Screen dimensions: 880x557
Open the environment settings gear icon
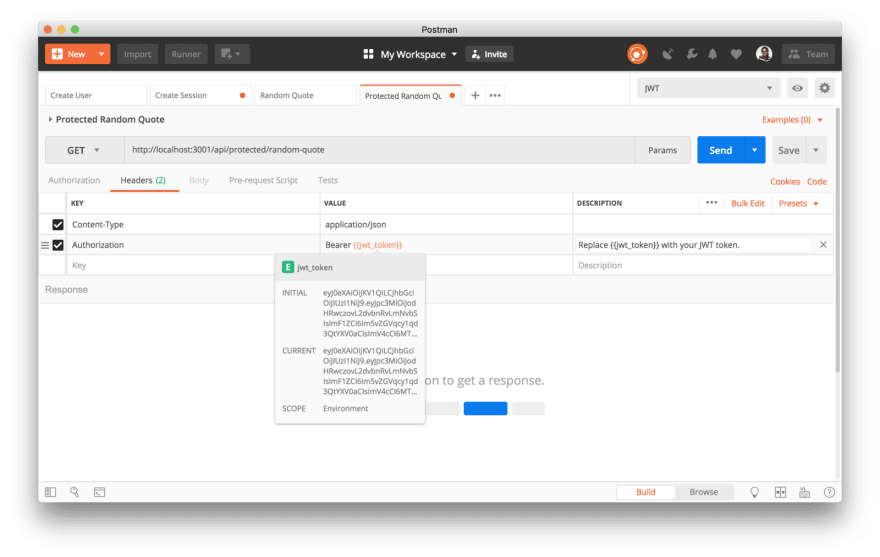tap(824, 88)
